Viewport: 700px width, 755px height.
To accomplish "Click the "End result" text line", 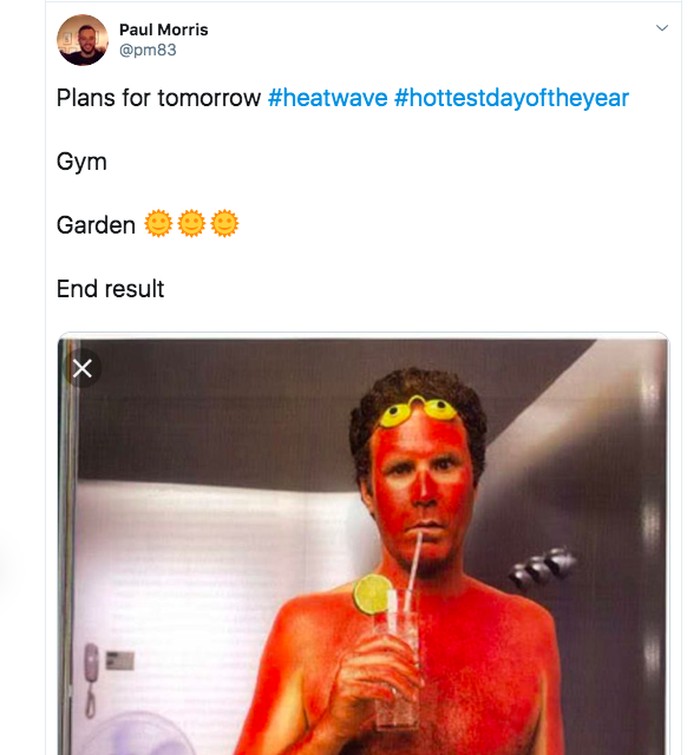I will point(110,289).
